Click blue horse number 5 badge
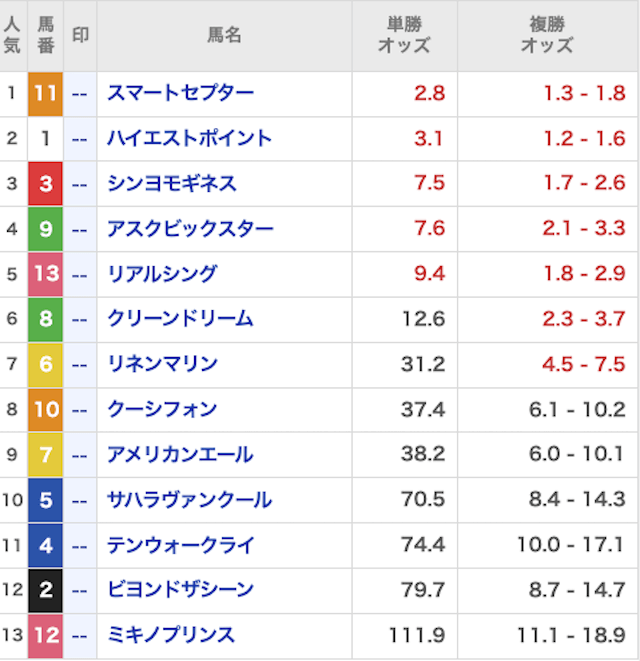The width and height of the screenshot is (640, 661). coord(45,500)
